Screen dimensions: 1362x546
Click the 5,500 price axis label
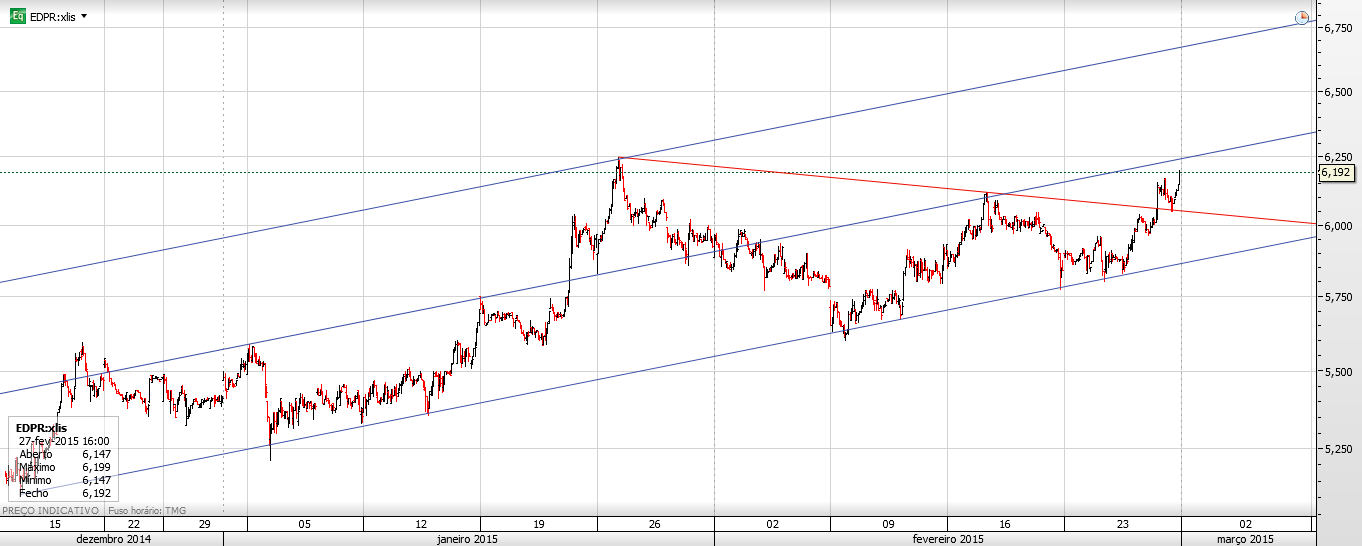coord(1337,371)
